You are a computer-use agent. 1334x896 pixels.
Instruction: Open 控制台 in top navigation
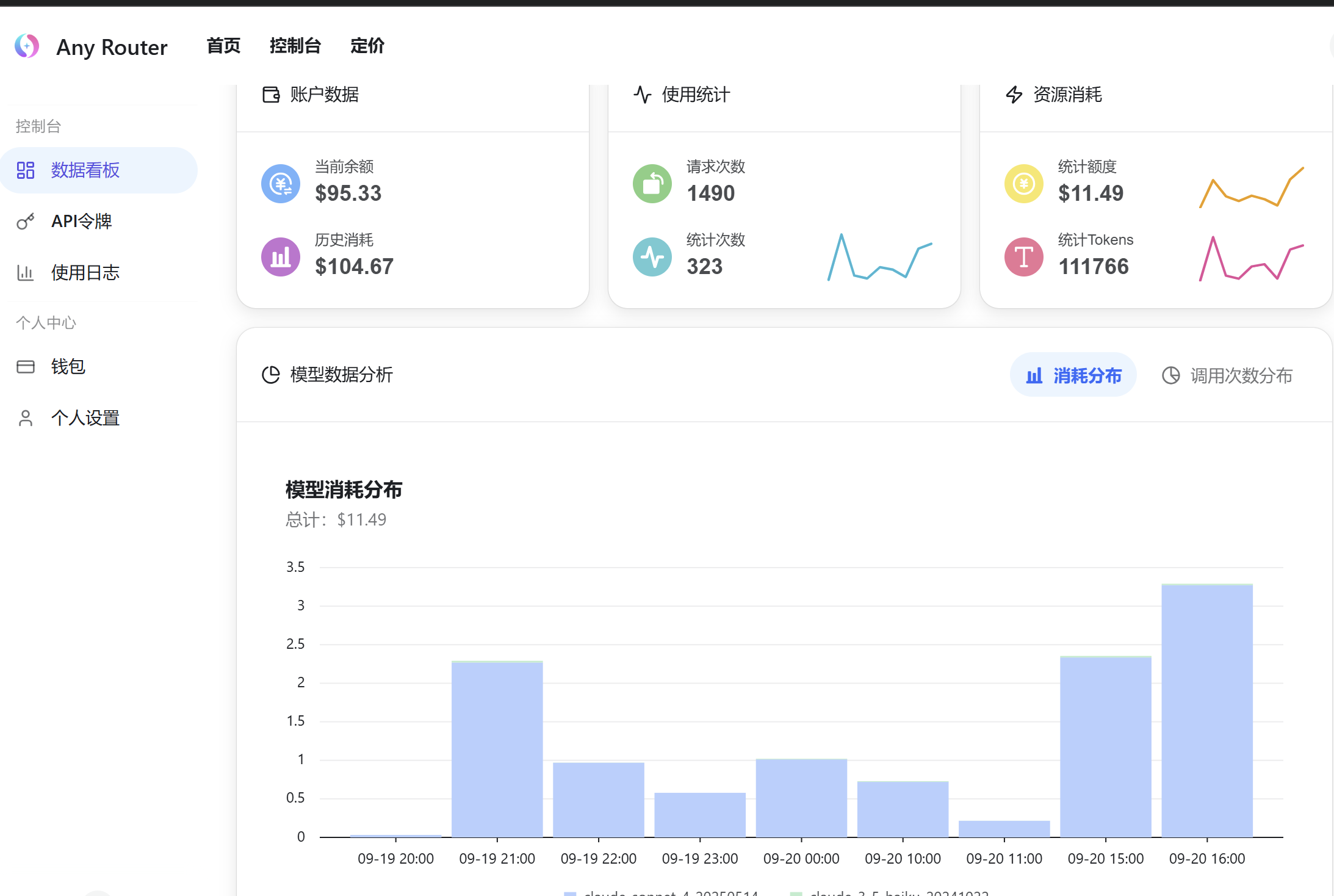coord(295,46)
